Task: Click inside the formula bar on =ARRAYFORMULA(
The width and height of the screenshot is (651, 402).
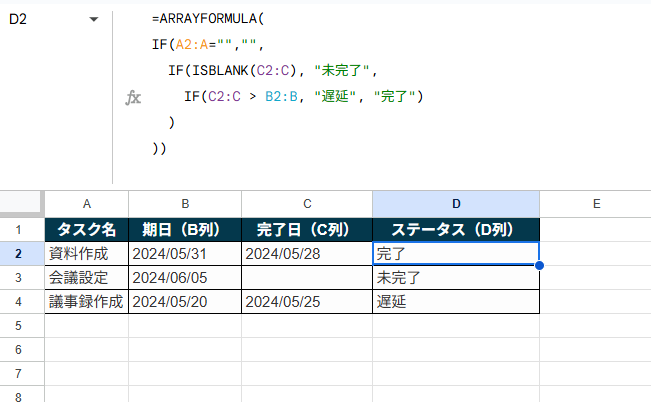Action: point(208,19)
